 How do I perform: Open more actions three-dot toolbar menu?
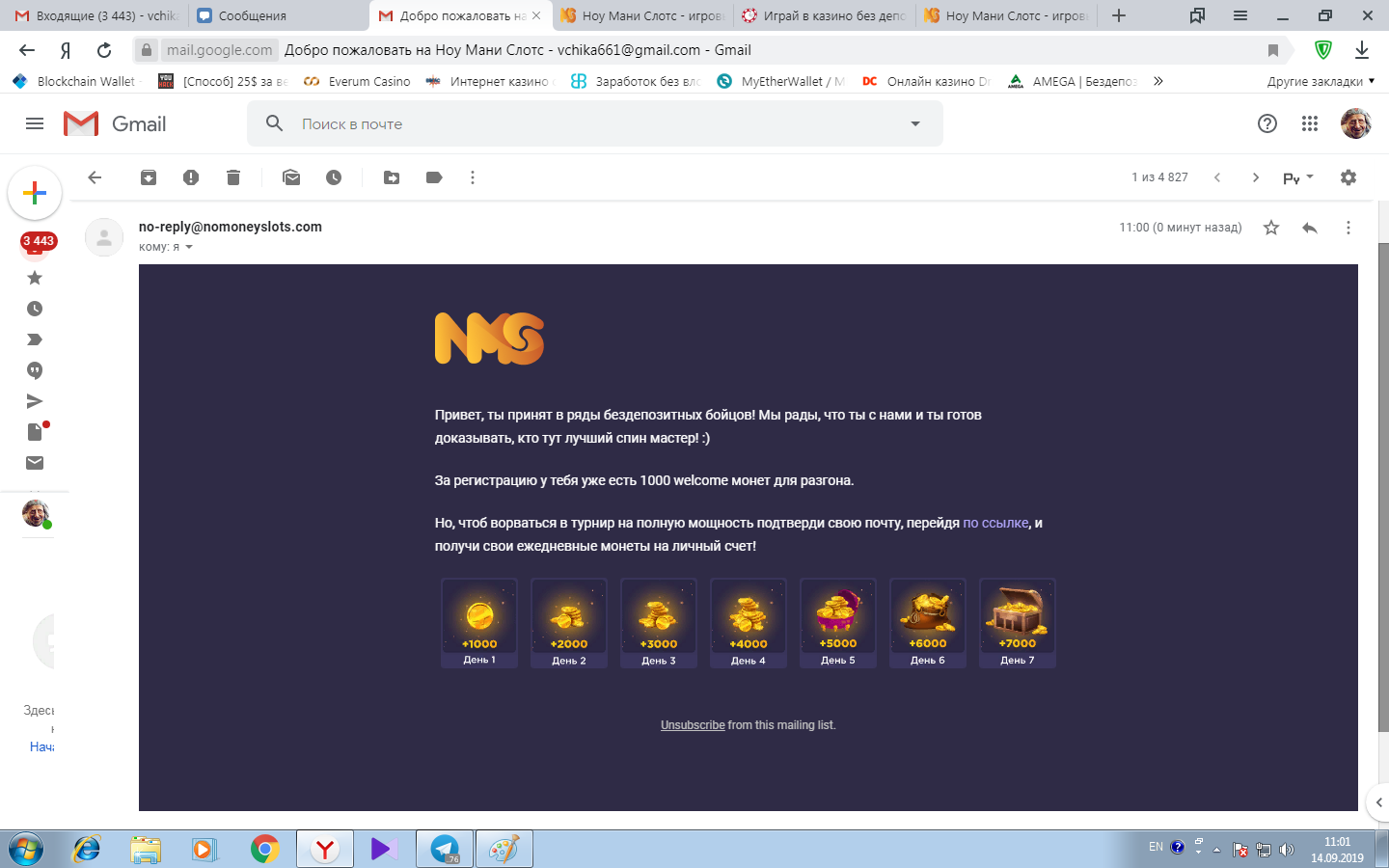click(x=473, y=177)
